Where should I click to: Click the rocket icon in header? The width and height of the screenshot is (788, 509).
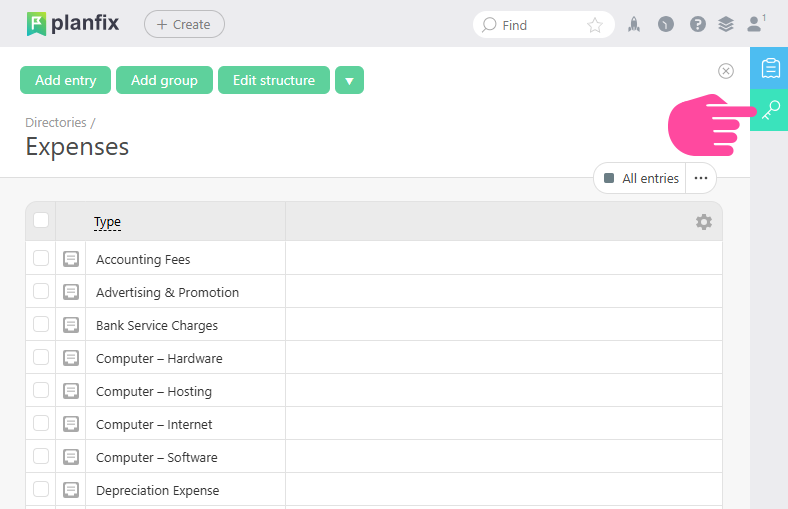click(x=634, y=25)
